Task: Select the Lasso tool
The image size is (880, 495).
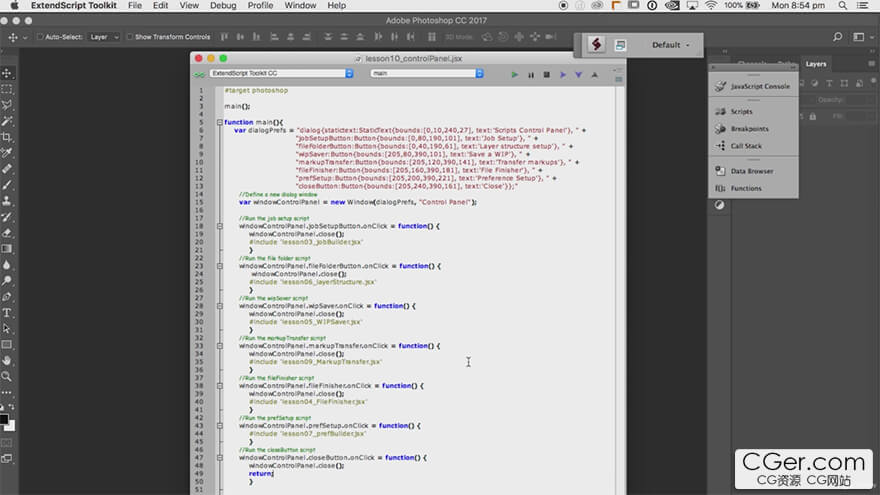Action: point(7,105)
